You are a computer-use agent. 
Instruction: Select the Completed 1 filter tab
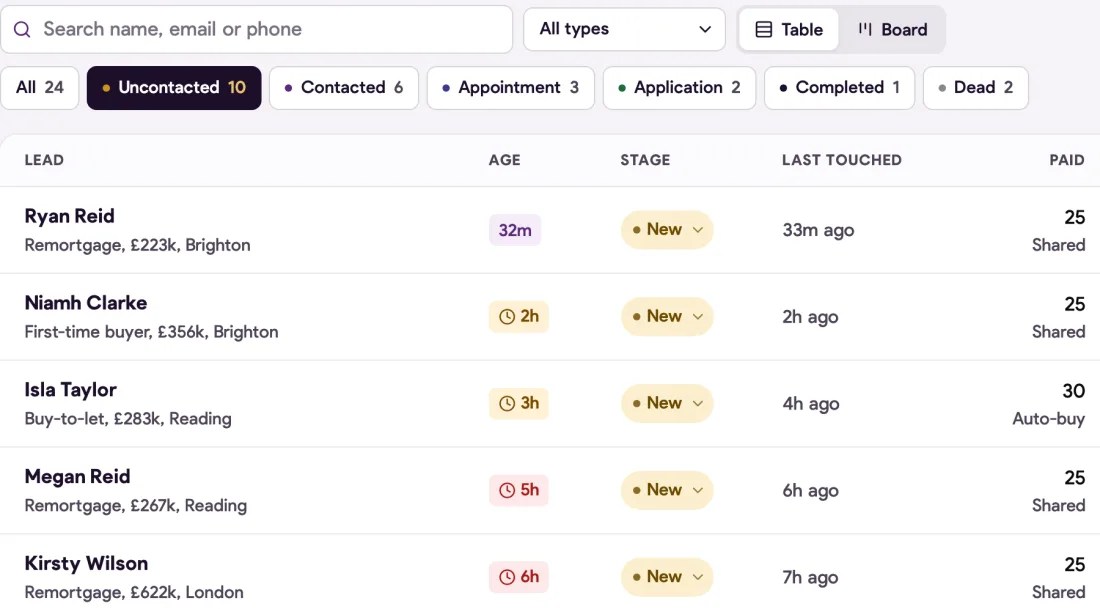point(839,88)
